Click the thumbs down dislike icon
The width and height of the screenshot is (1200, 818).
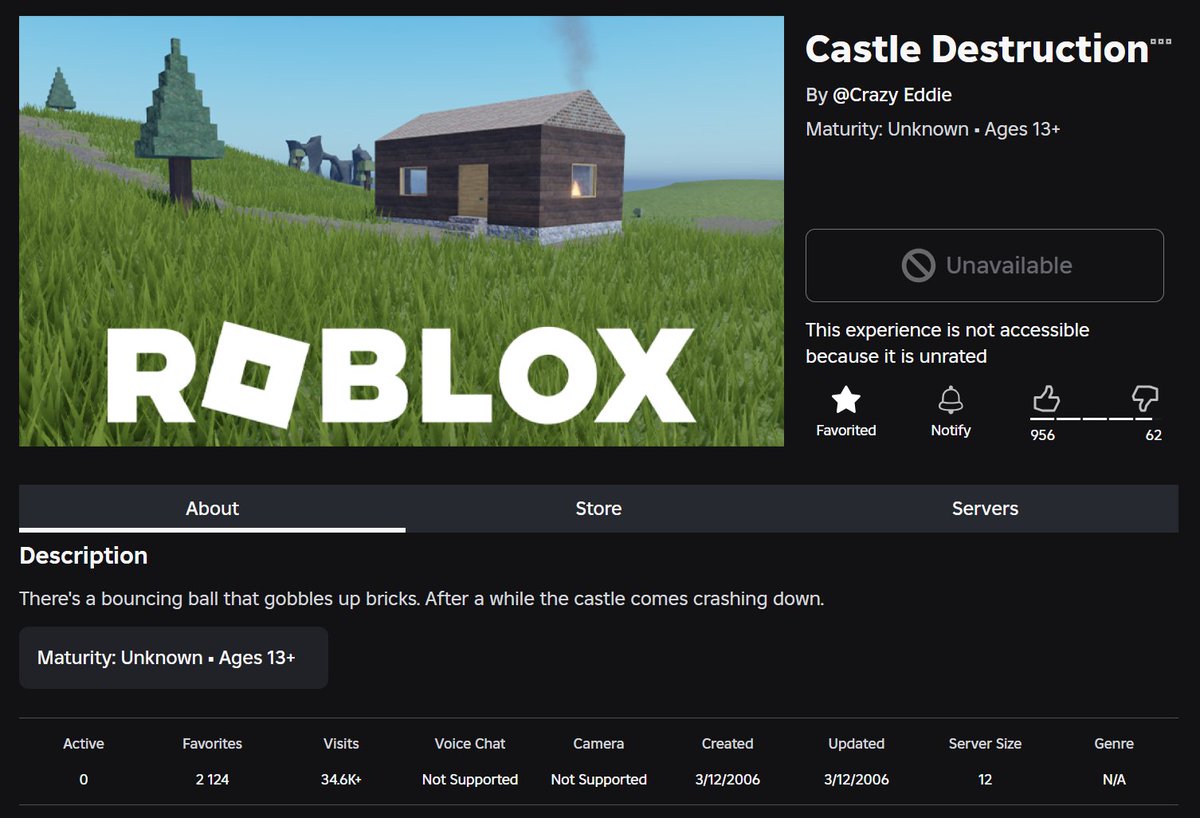point(1145,400)
